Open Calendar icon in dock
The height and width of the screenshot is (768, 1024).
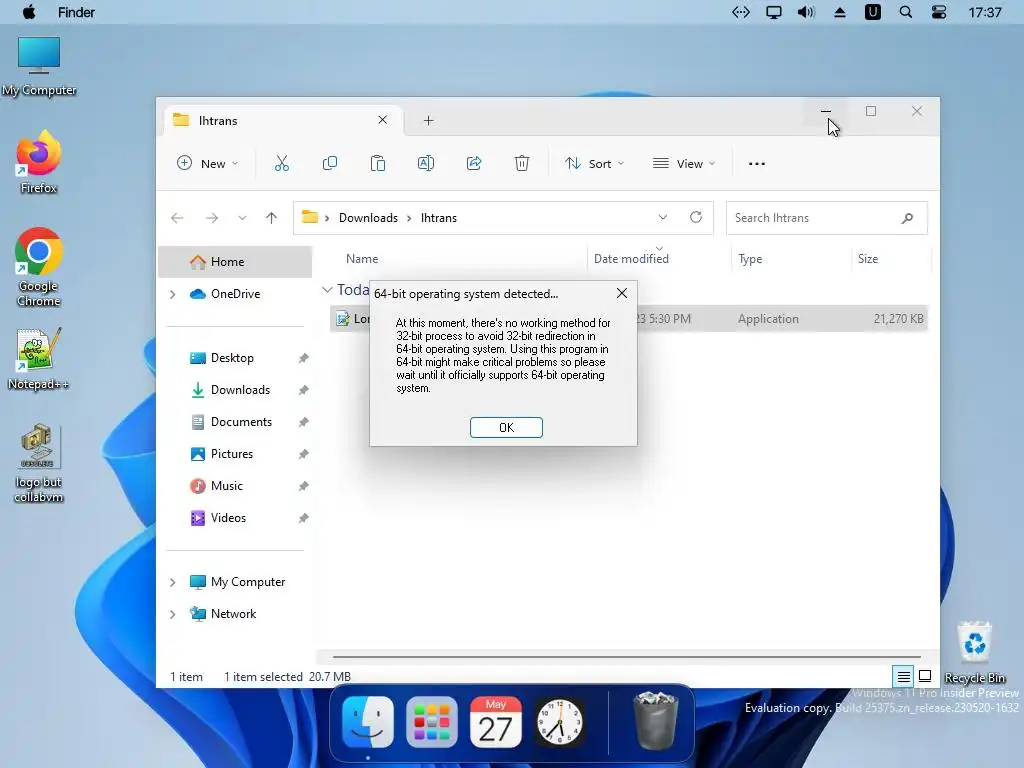[x=496, y=722]
